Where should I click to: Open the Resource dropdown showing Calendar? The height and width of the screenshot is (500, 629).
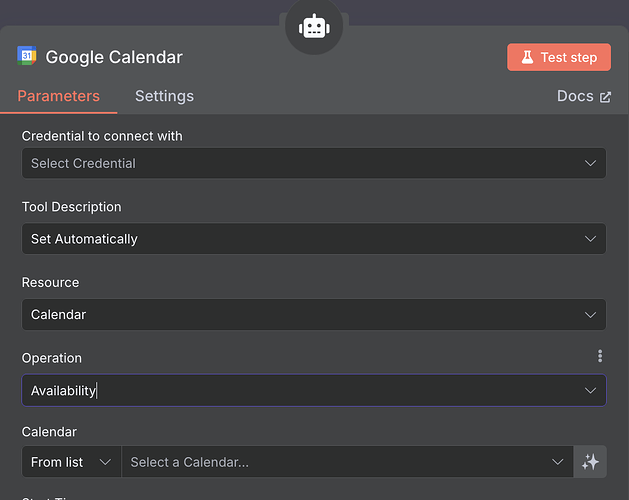pyautogui.click(x=314, y=315)
